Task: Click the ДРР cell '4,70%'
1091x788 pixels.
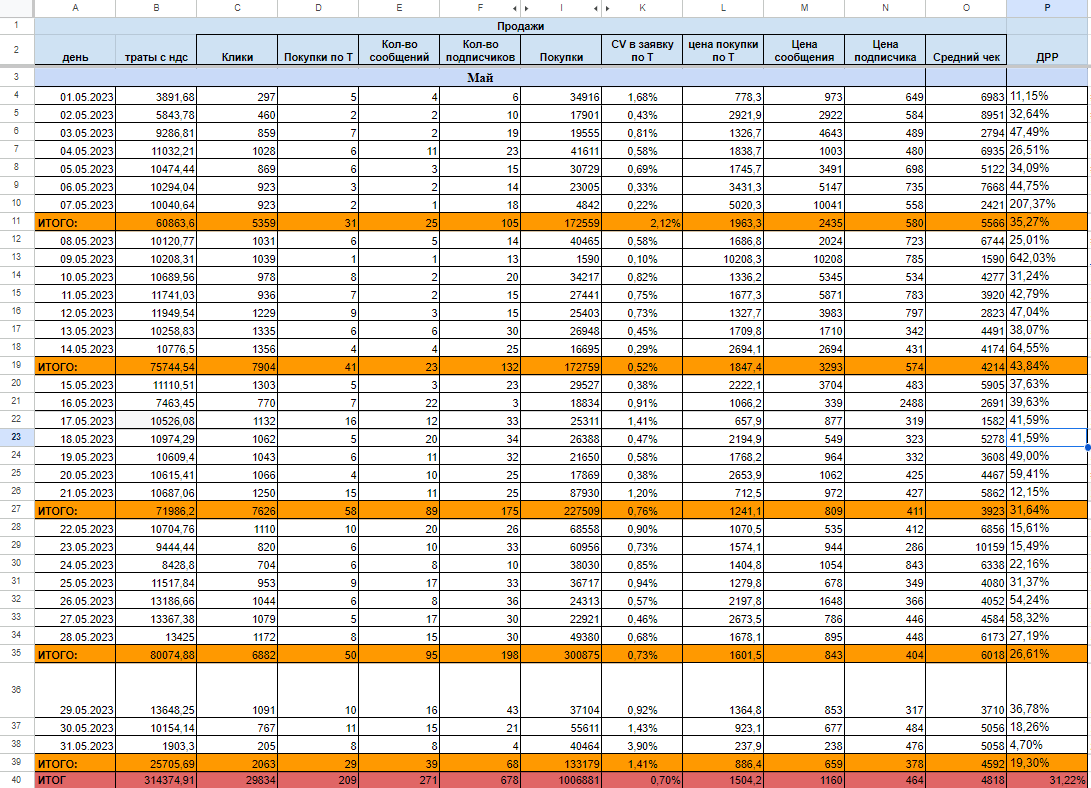Action: coord(1047,745)
